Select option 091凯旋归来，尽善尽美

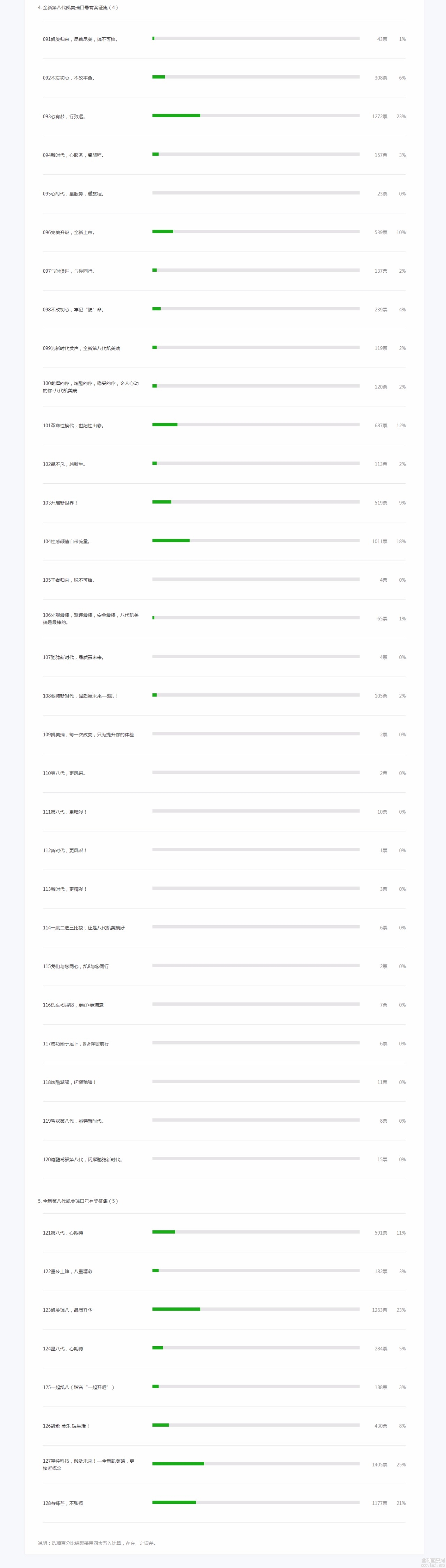pyautogui.click(x=80, y=39)
